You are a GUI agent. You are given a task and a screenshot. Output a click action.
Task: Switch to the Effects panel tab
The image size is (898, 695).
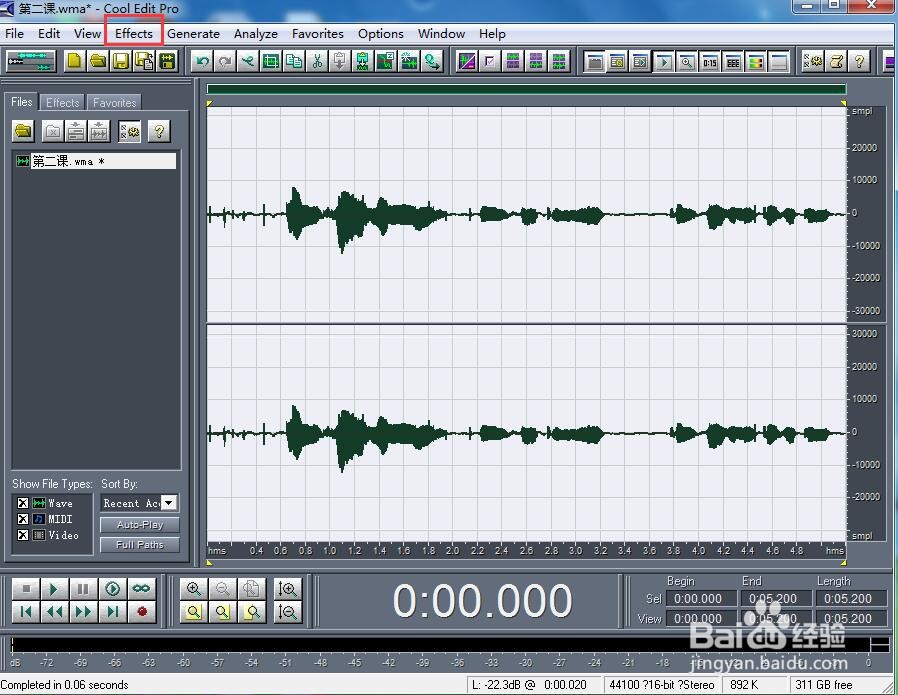[x=62, y=102]
